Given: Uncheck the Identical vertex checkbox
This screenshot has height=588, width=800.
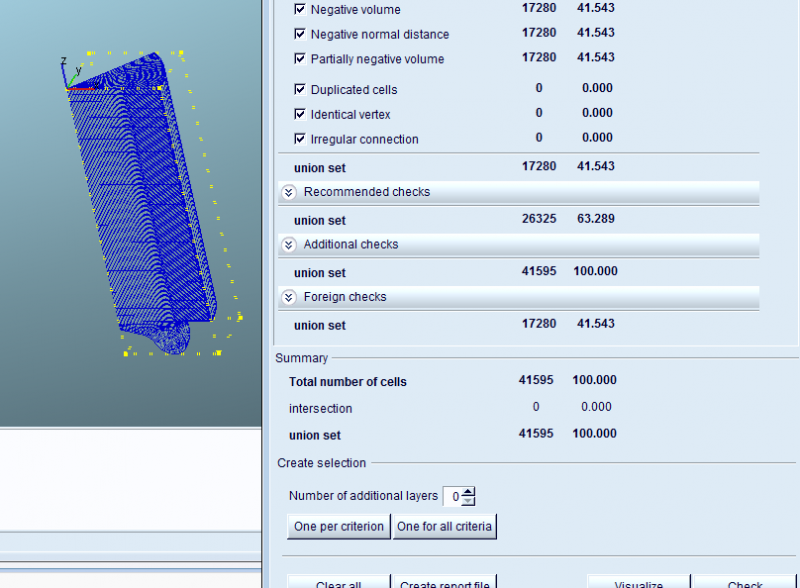Looking at the screenshot, I should (300, 114).
